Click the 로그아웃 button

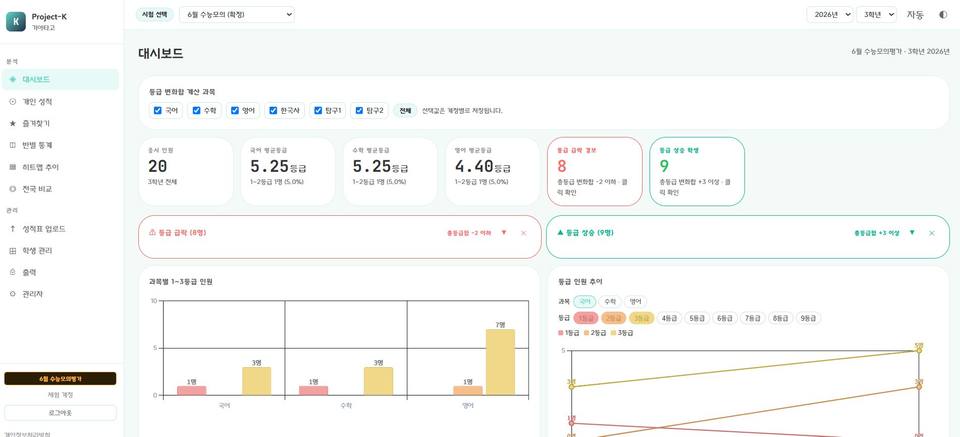(x=60, y=413)
